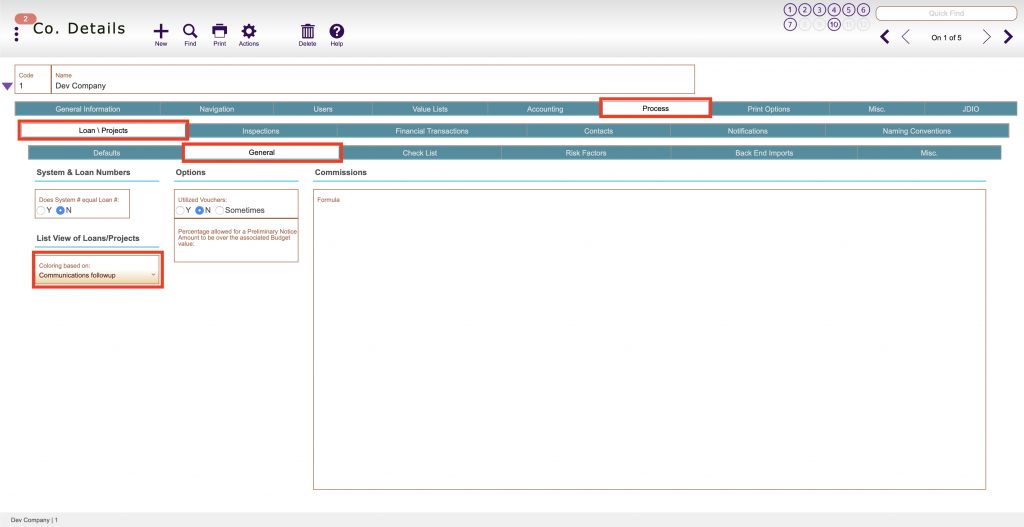The height and width of the screenshot is (527, 1024).
Task: Click the company Name field
Action: 373,79
